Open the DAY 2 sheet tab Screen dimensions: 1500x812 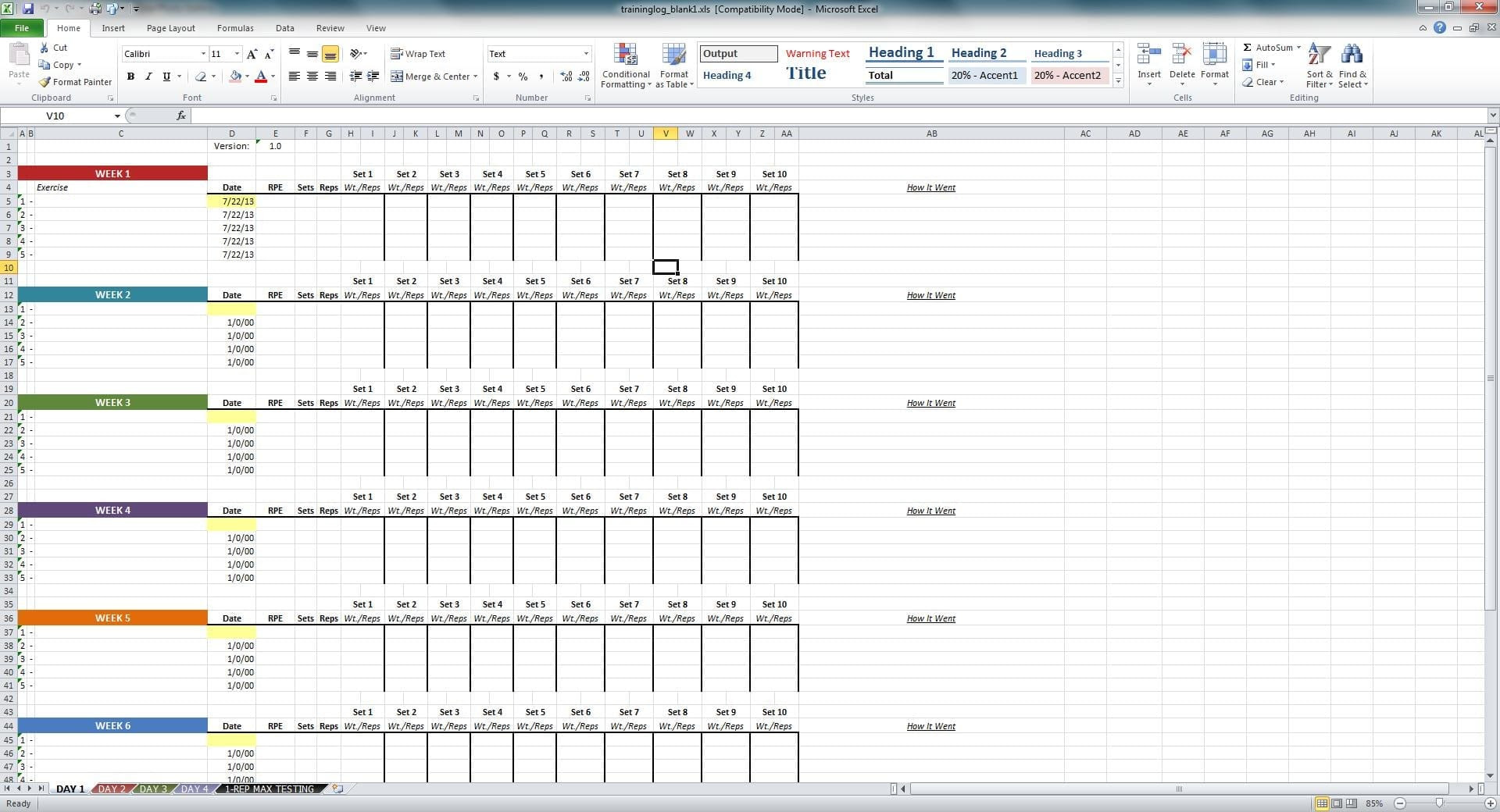pyautogui.click(x=112, y=789)
